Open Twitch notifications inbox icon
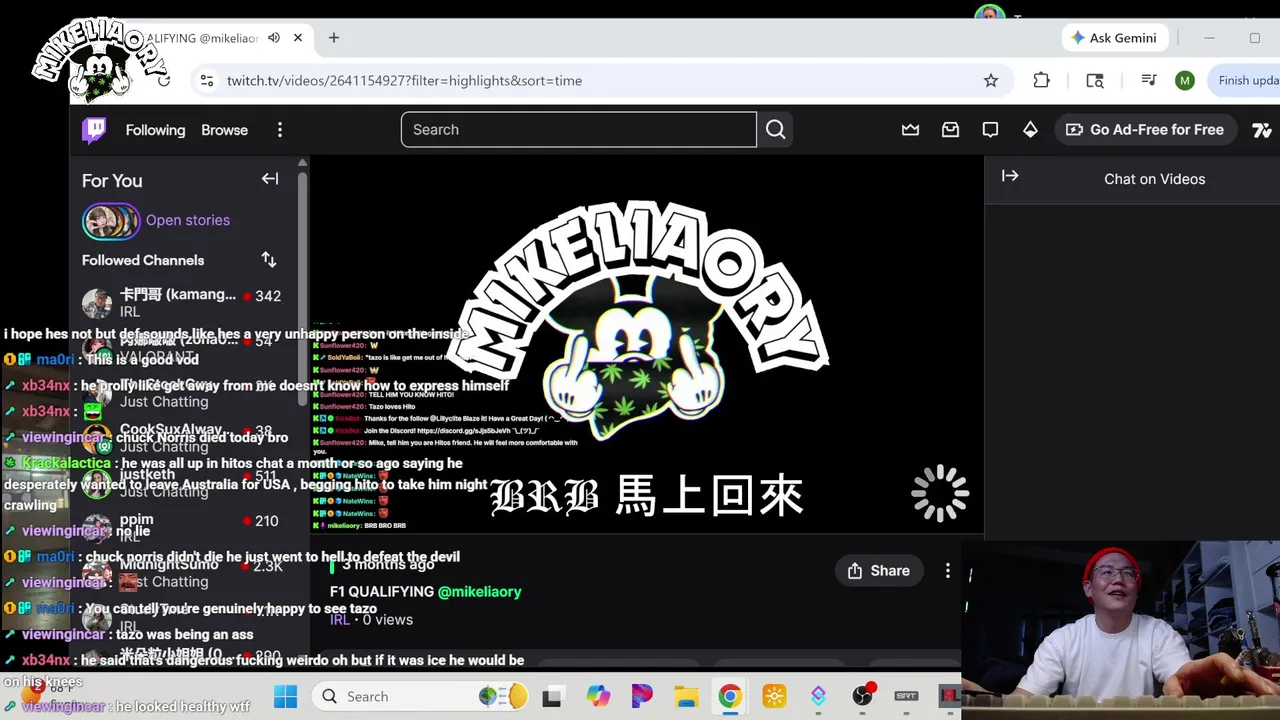The width and height of the screenshot is (1280, 720). 950,130
